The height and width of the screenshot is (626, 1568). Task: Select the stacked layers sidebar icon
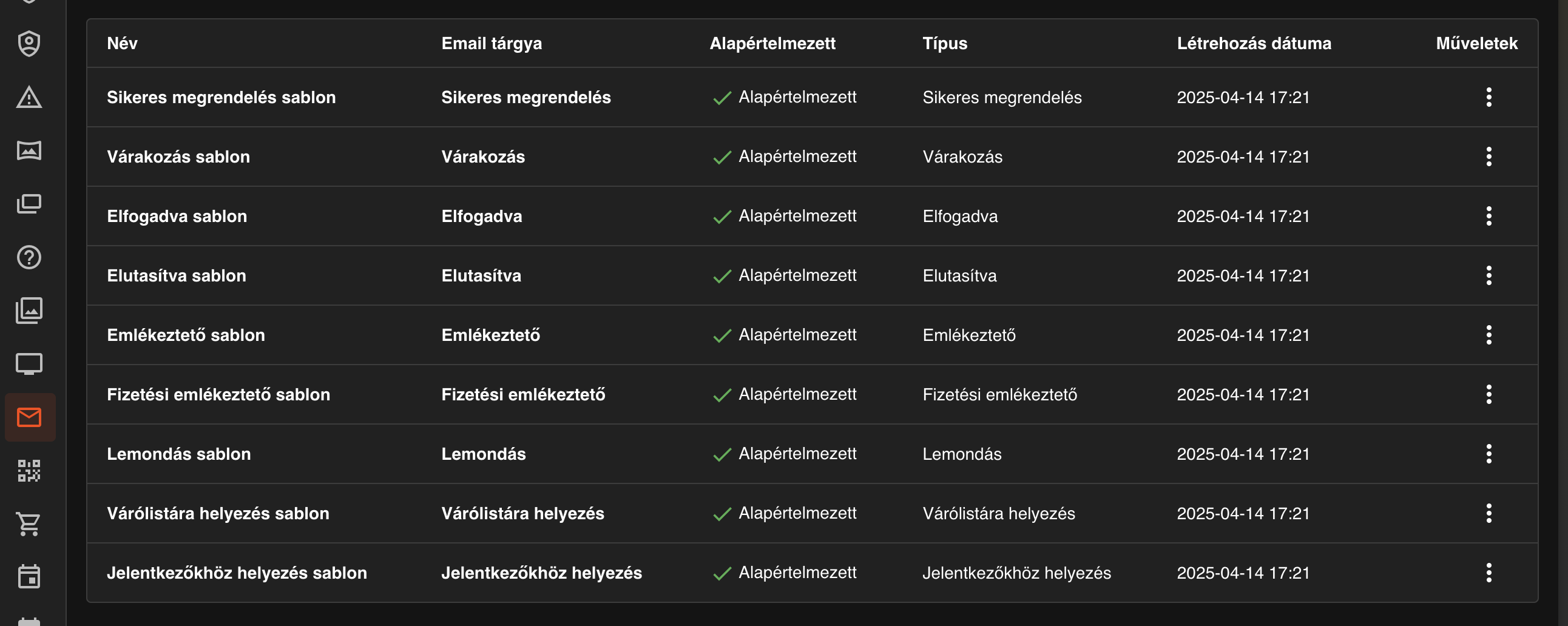click(29, 204)
